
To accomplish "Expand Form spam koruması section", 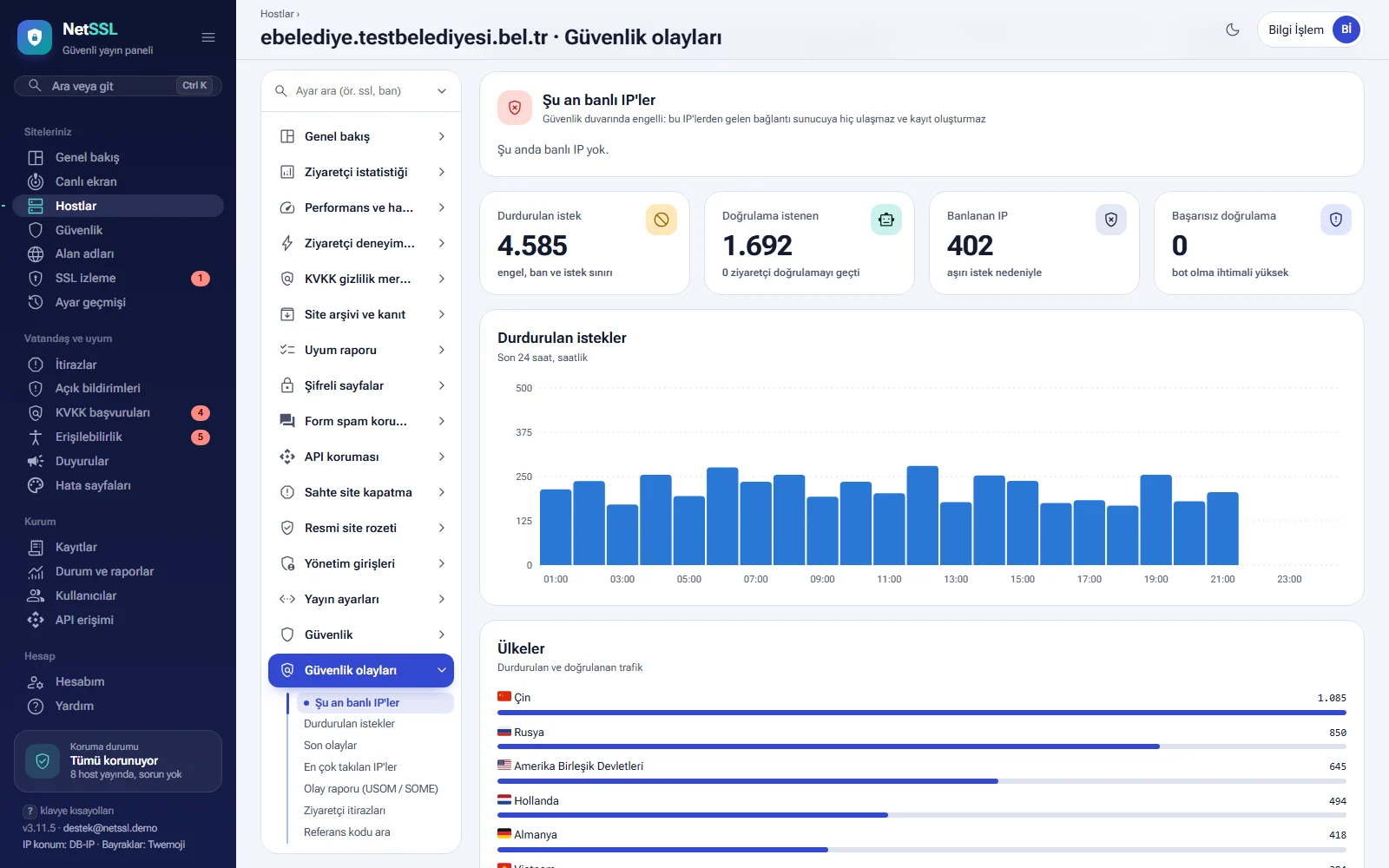I will [361, 421].
